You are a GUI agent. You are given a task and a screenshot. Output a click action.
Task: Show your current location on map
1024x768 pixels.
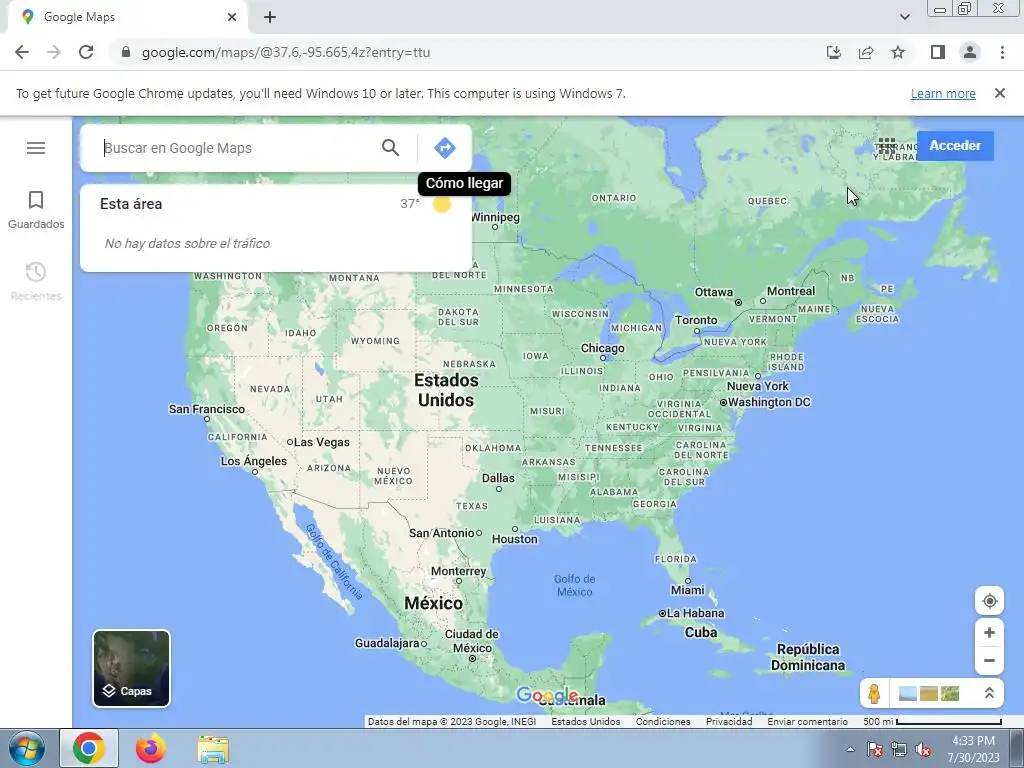[x=989, y=601]
